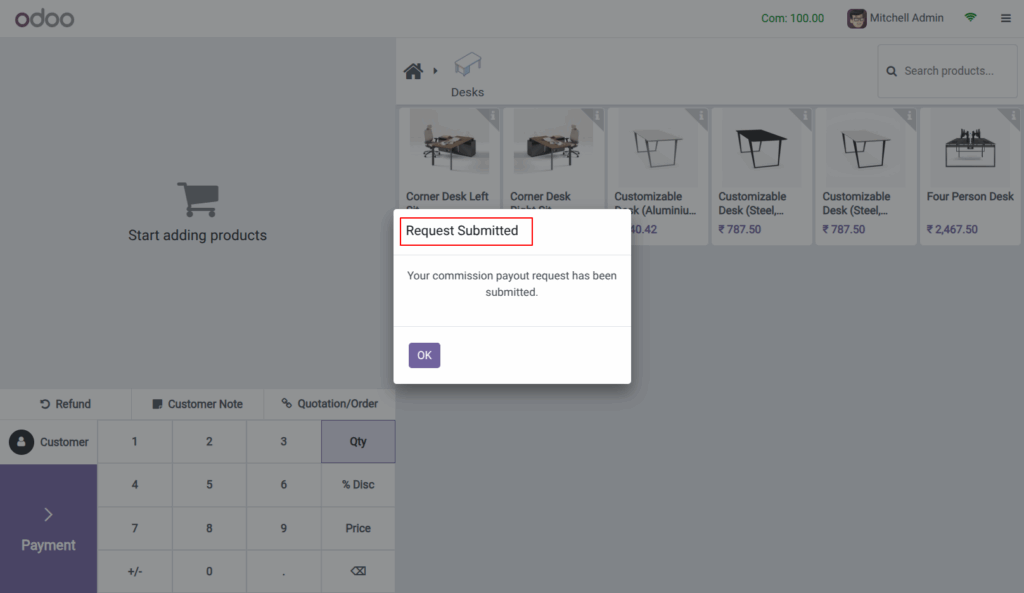Switch numpad to Price mode
This screenshot has height=593, width=1024.
coord(358,528)
